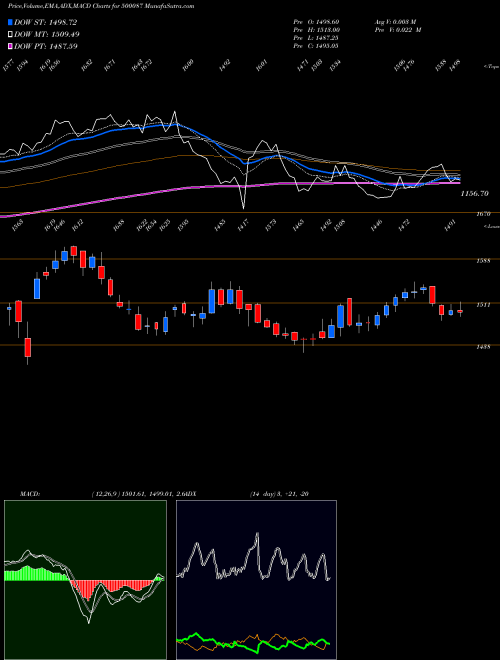The image size is (500, 660).
Task: Click the ADX 14 day values heading
Action: [x=279, y=494]
